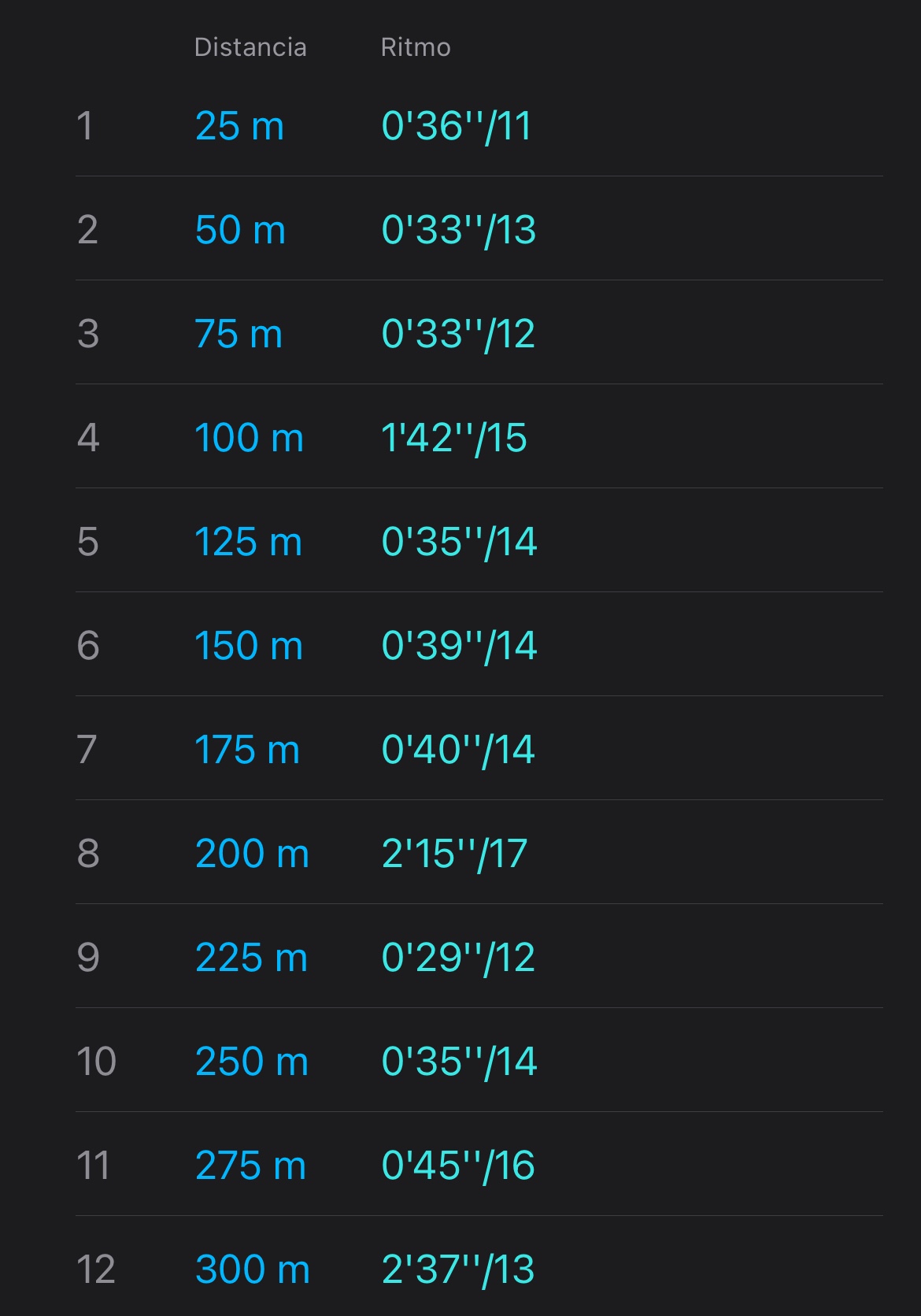Tap the 0'29''/12 pace value
The width and height of the screenshot is (921, 1316).
pyautogui.click(x=458, y=958)
